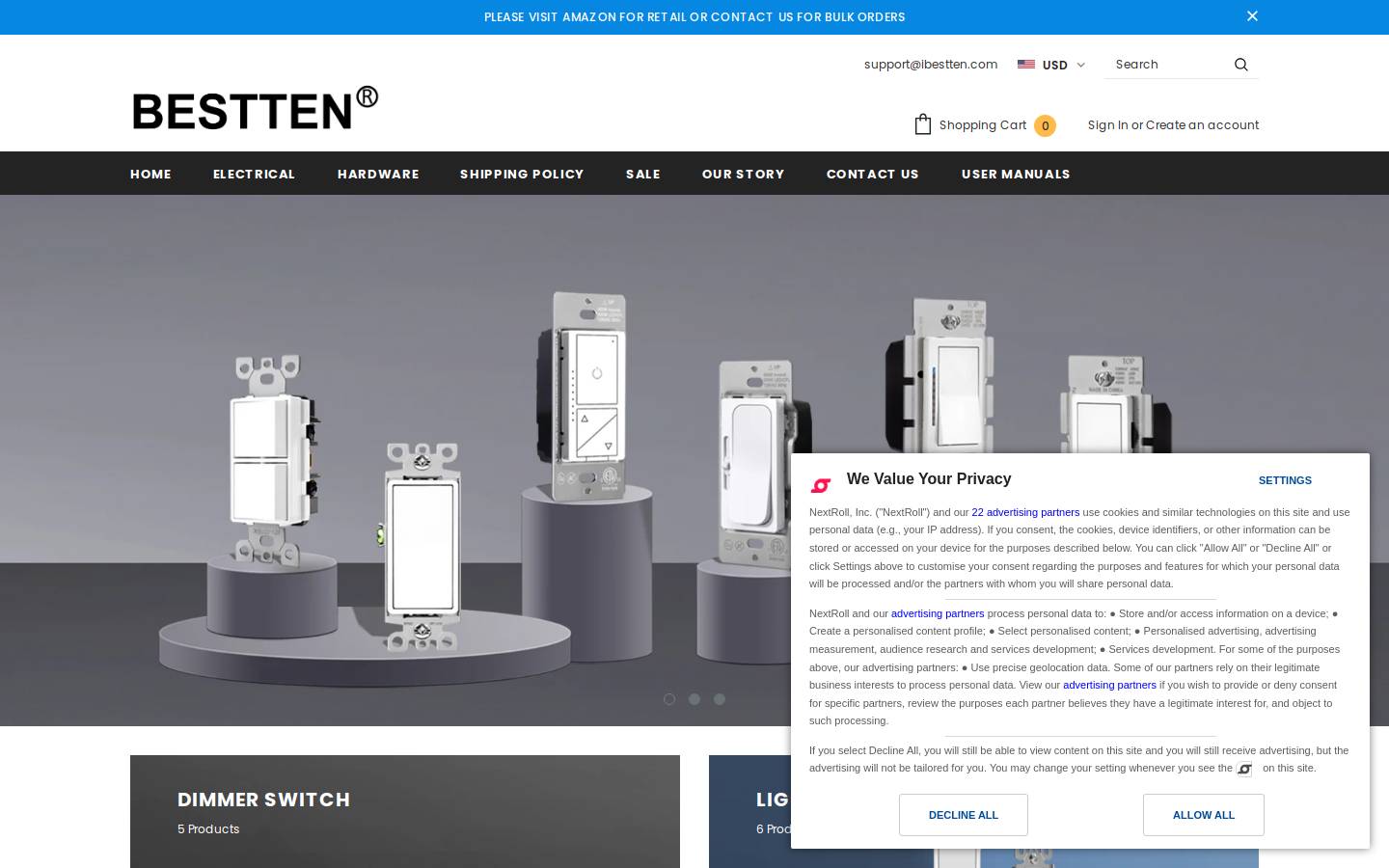Viewport: 1389px width, 868px height.
Task: Click 'We Value Your Privacy' heading
Action: pyautogui.click(x=929, y=479)
